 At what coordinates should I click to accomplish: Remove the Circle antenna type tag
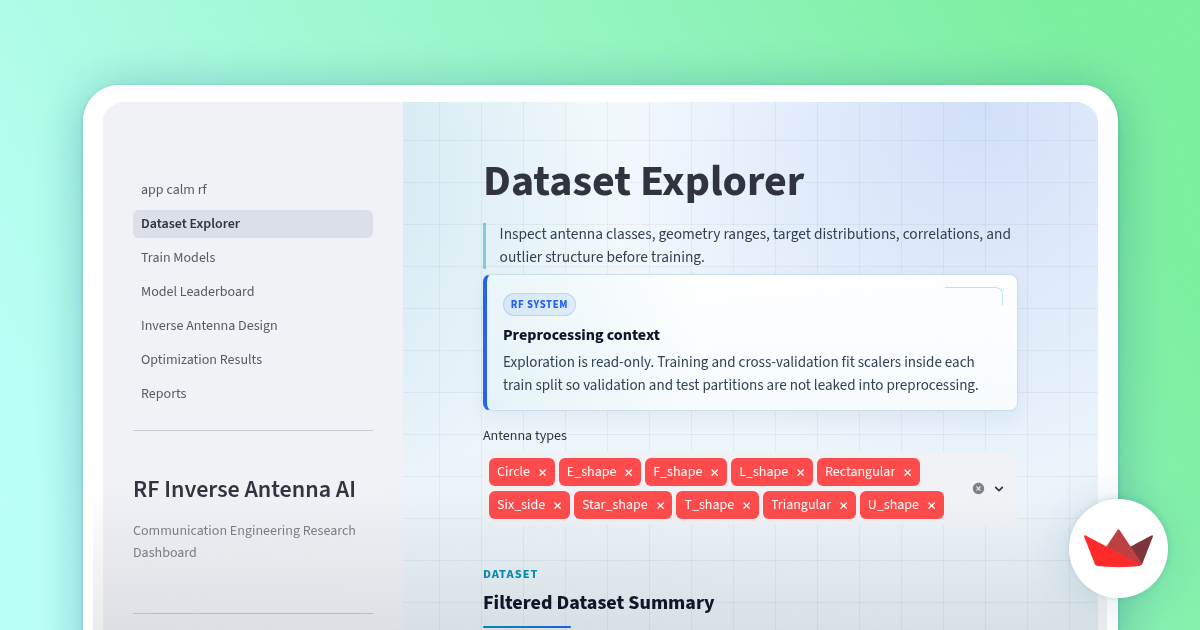coord(542,472)
